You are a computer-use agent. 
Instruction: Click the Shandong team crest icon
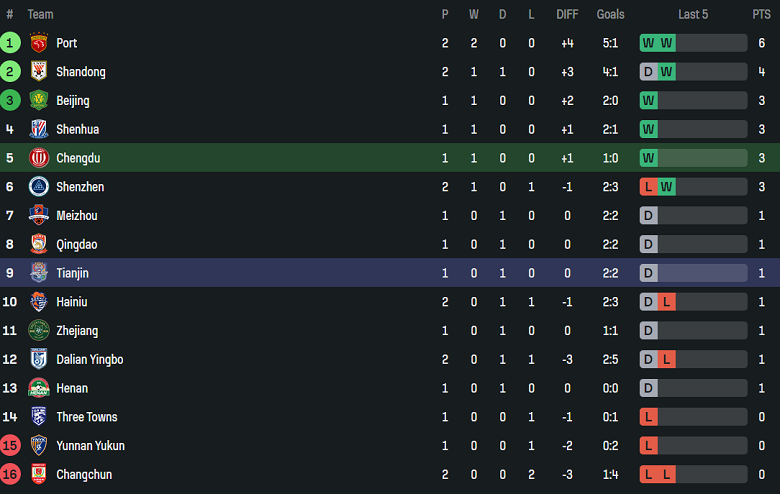pos(39,72)
